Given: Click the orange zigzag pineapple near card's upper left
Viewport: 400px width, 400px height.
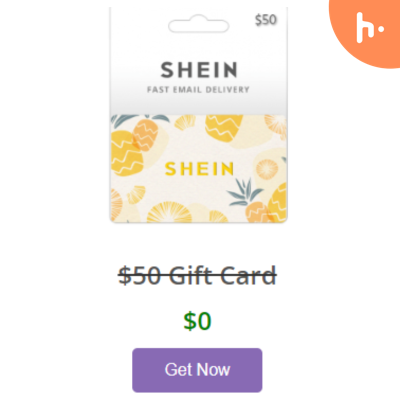Looking at the screenshot, I should (145, 135).
